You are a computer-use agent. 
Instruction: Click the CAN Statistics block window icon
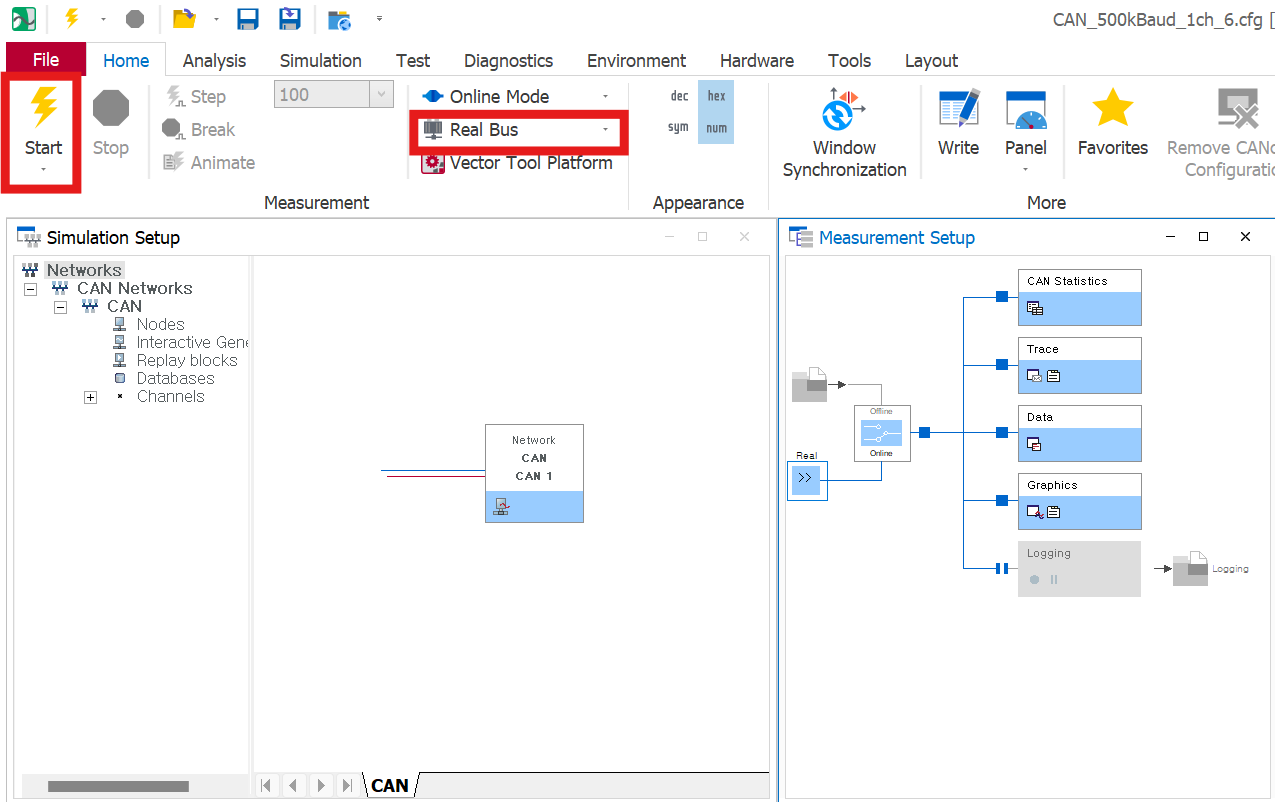point(1035,309)
